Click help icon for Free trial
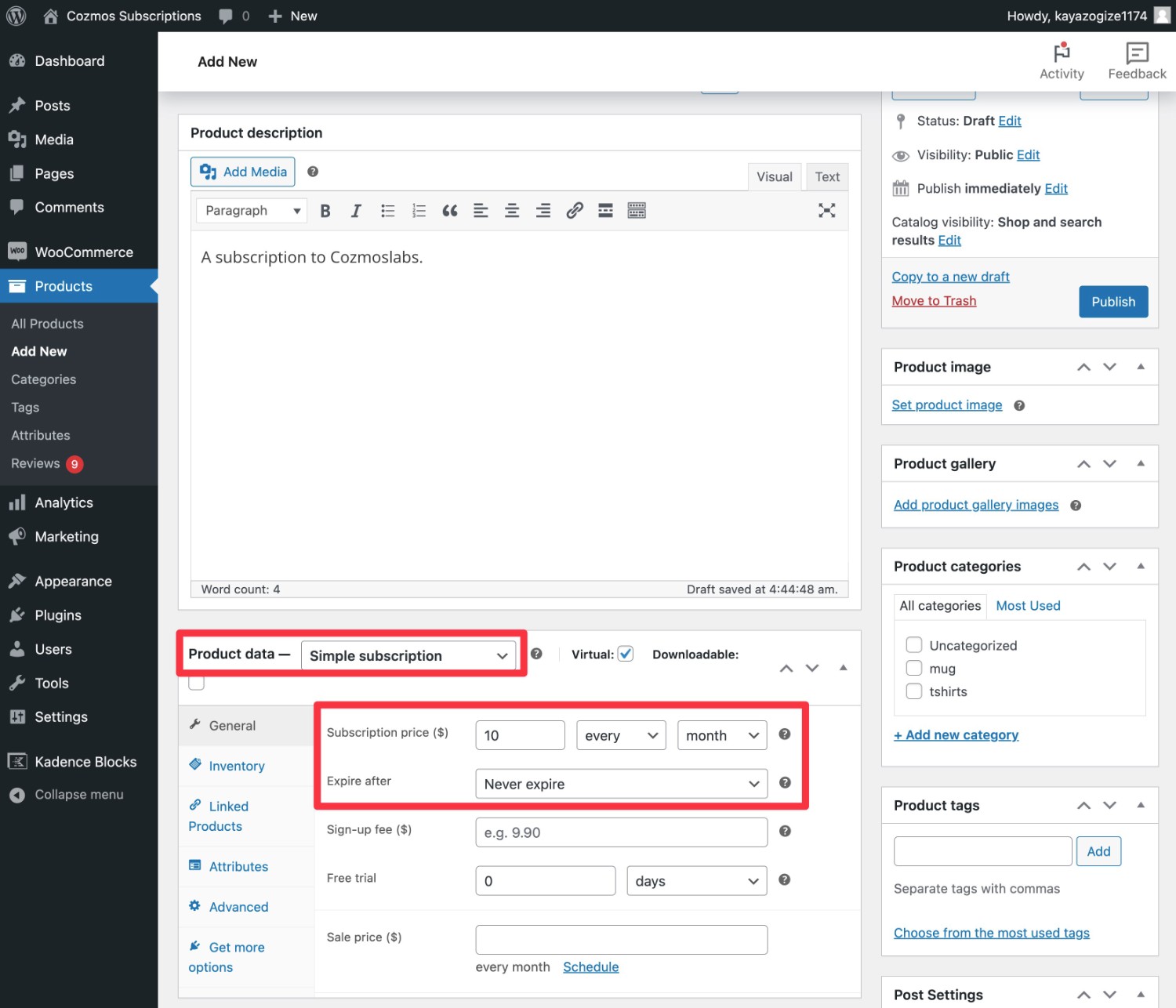Image resolution: width=1176 pixels, height=1008 pixels. pyautogui.click(x=784, y=879)
